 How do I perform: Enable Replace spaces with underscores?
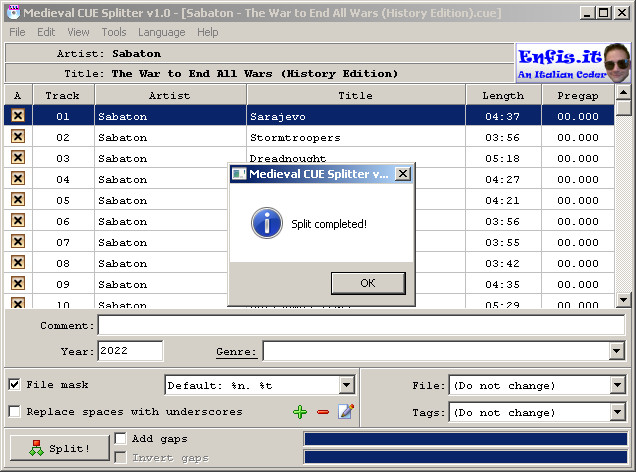point(14,411)
